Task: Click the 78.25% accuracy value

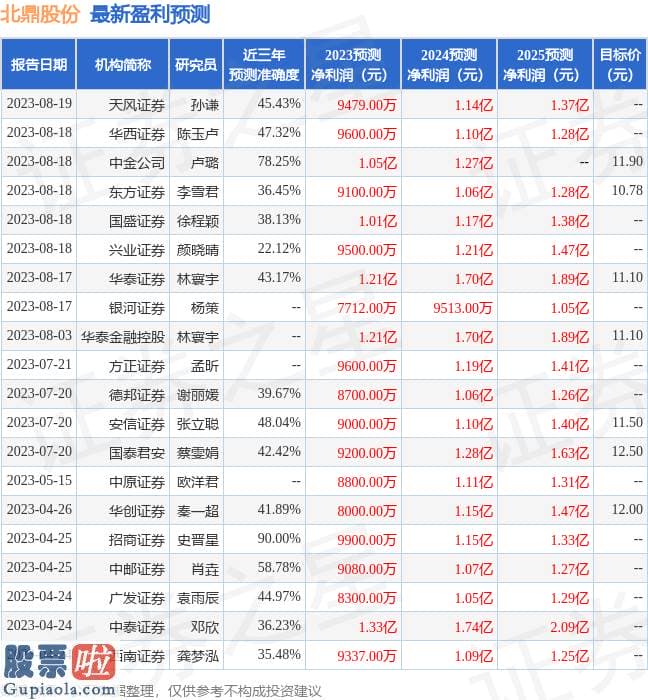Action: (x=279, y=161)
